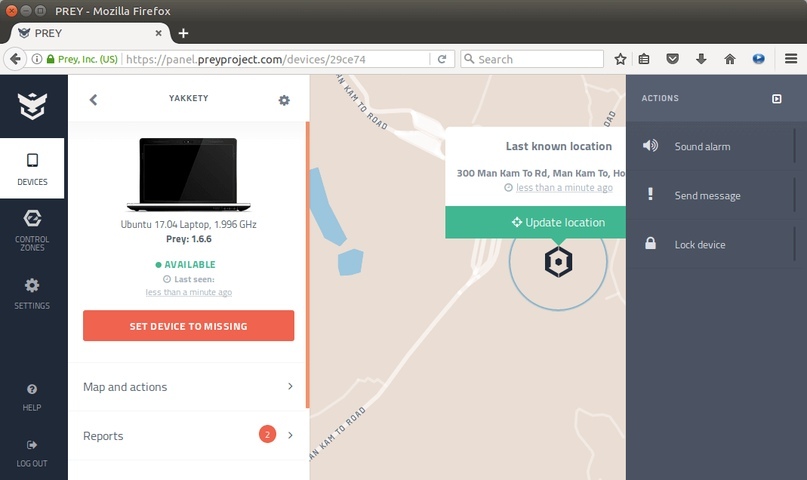
Task: Expand the Map and actions row
Action: pos(188,387)
